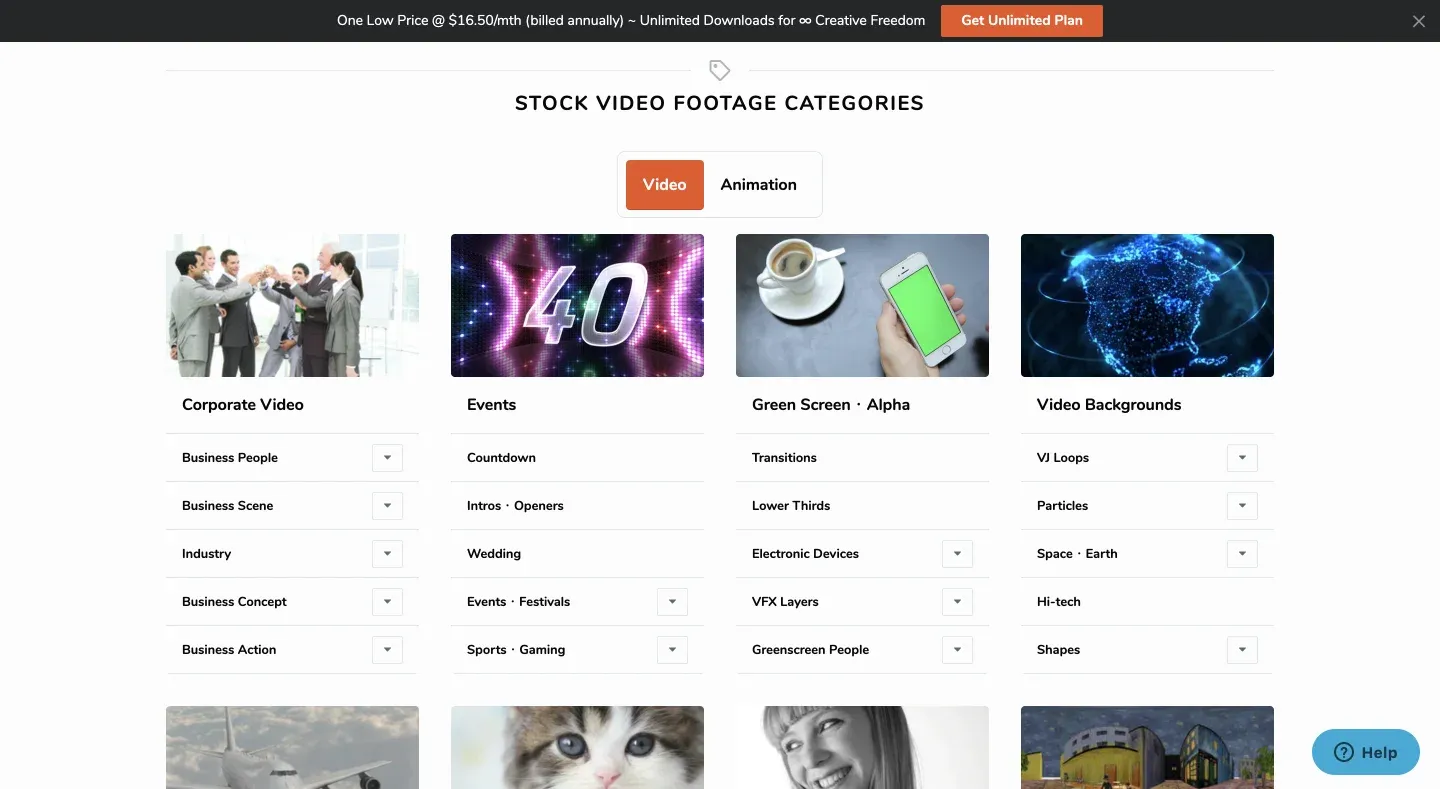Click the Get Unlimited Plan button
Viewport: 1440px width, 789px height.
1021,21
